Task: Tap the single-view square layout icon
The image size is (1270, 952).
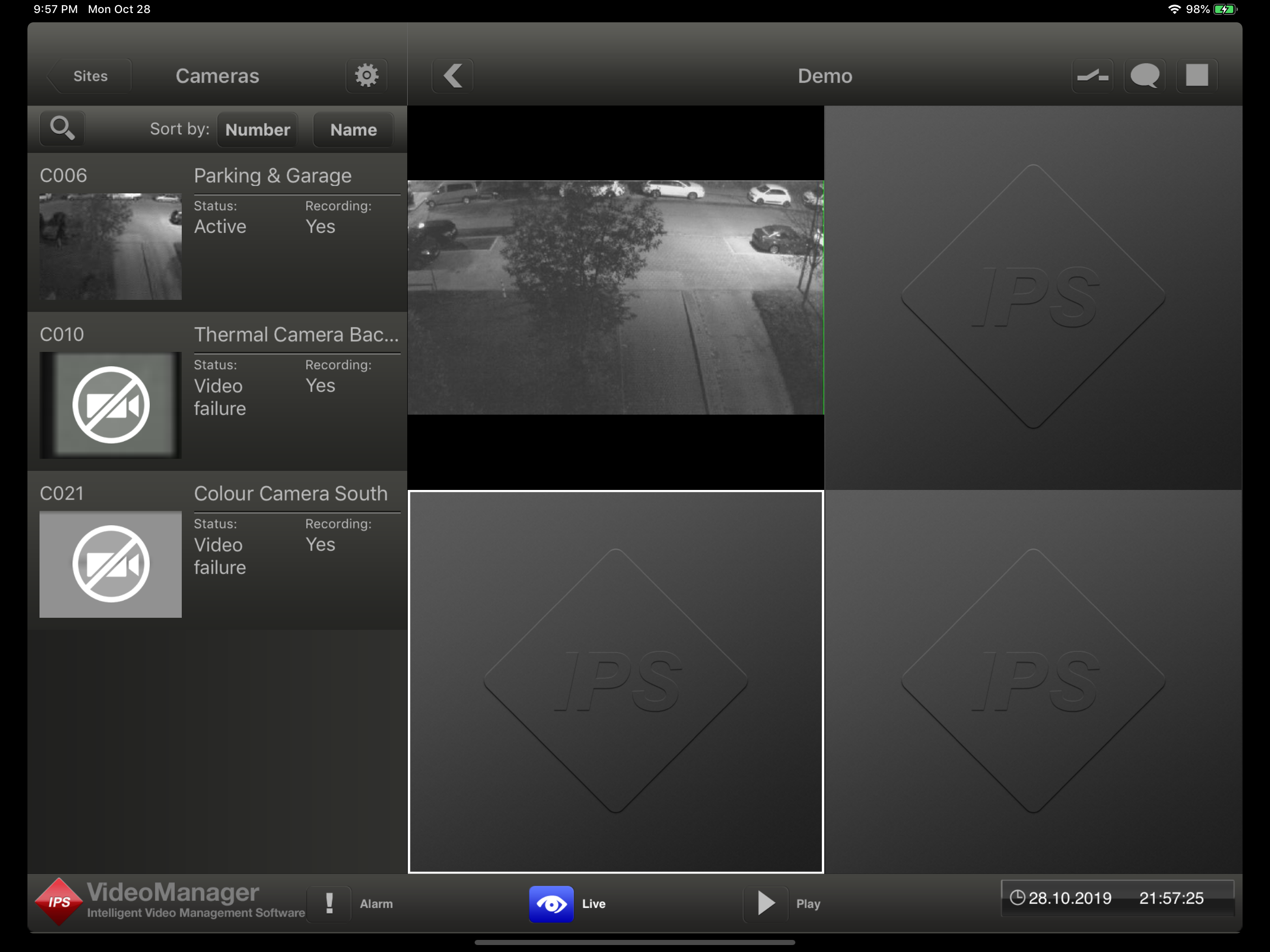Action: [1197, 75]
